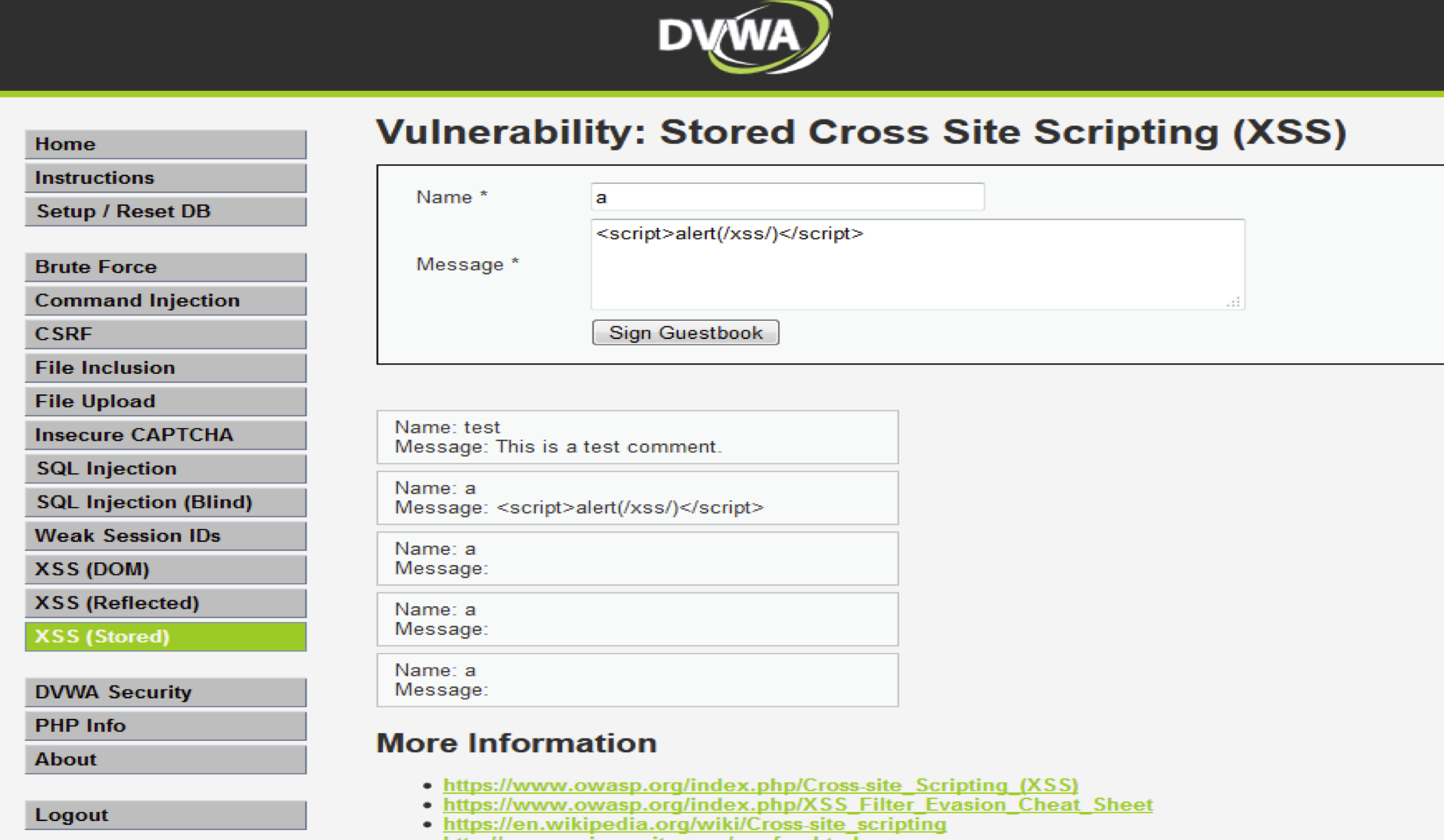The height and width of the screenshot is (840, 1444).
Task: Open the CSRF page
Action: pos(166,334)
